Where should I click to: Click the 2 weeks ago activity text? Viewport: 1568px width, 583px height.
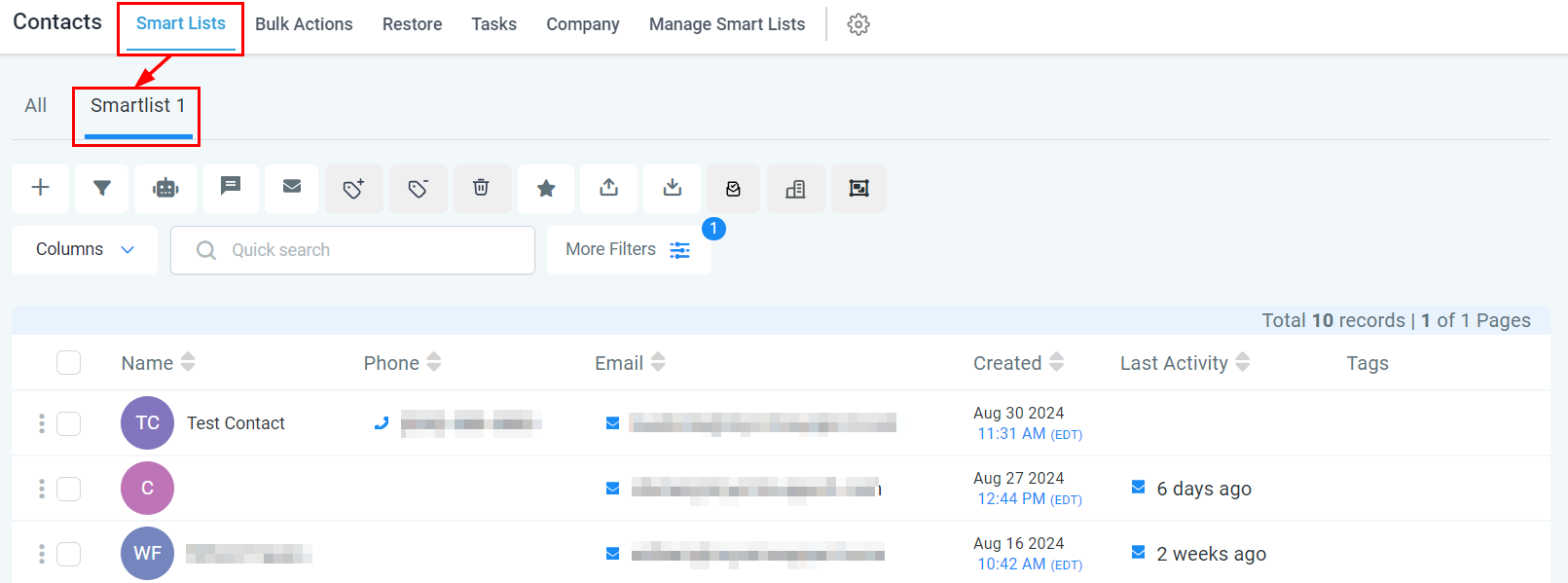pos(1211,554)
